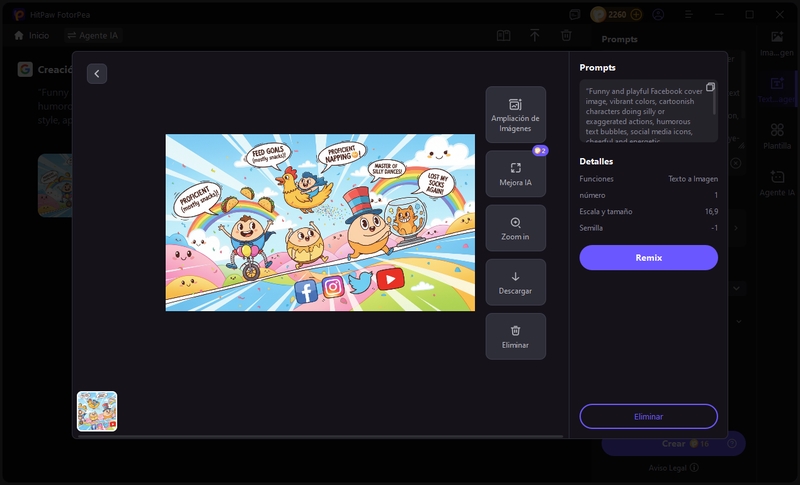
Task: Copy the prompt text with the copy icon
Action: [x=710, y=87]
